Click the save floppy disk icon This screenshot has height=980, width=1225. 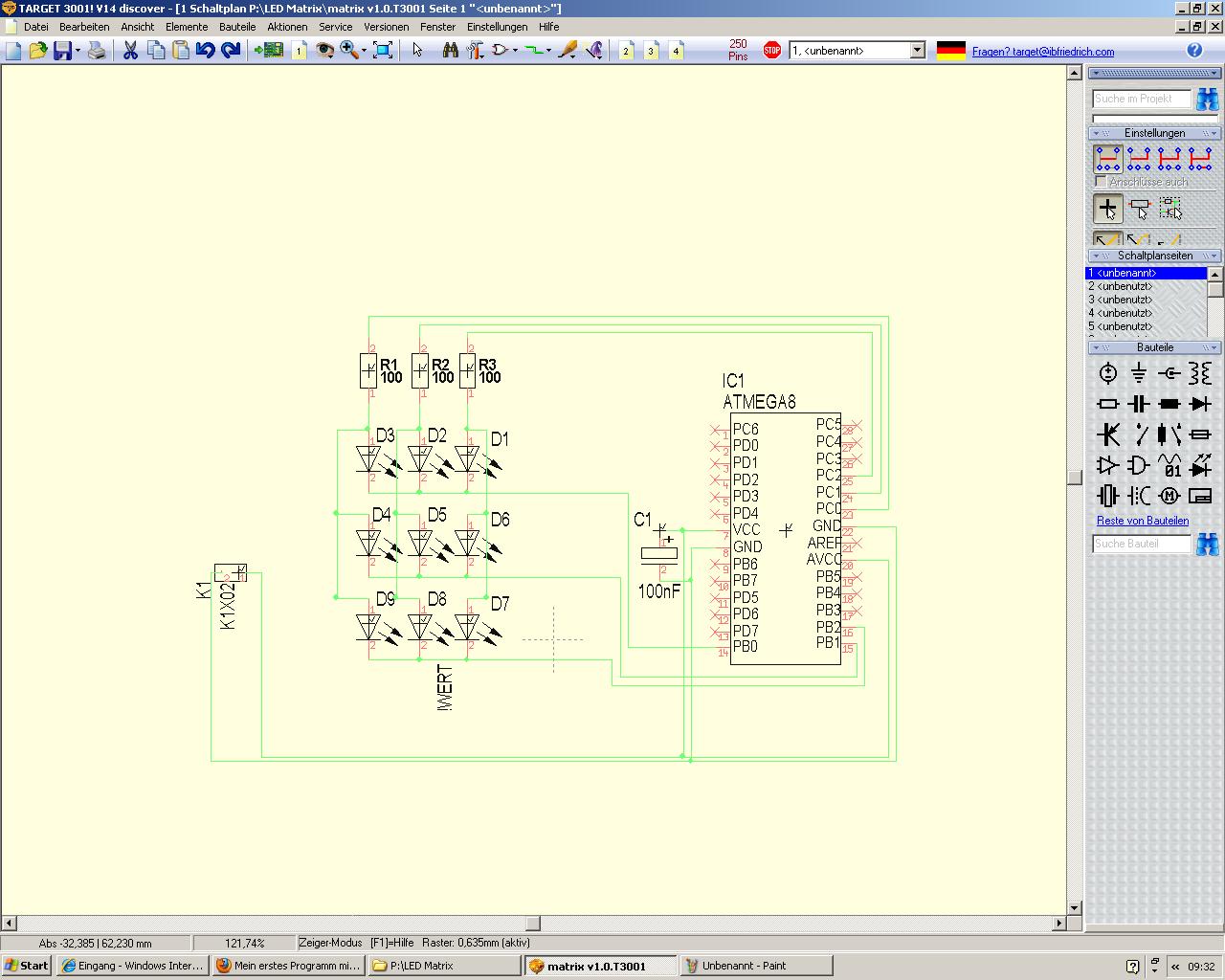(x=62, y=51)
